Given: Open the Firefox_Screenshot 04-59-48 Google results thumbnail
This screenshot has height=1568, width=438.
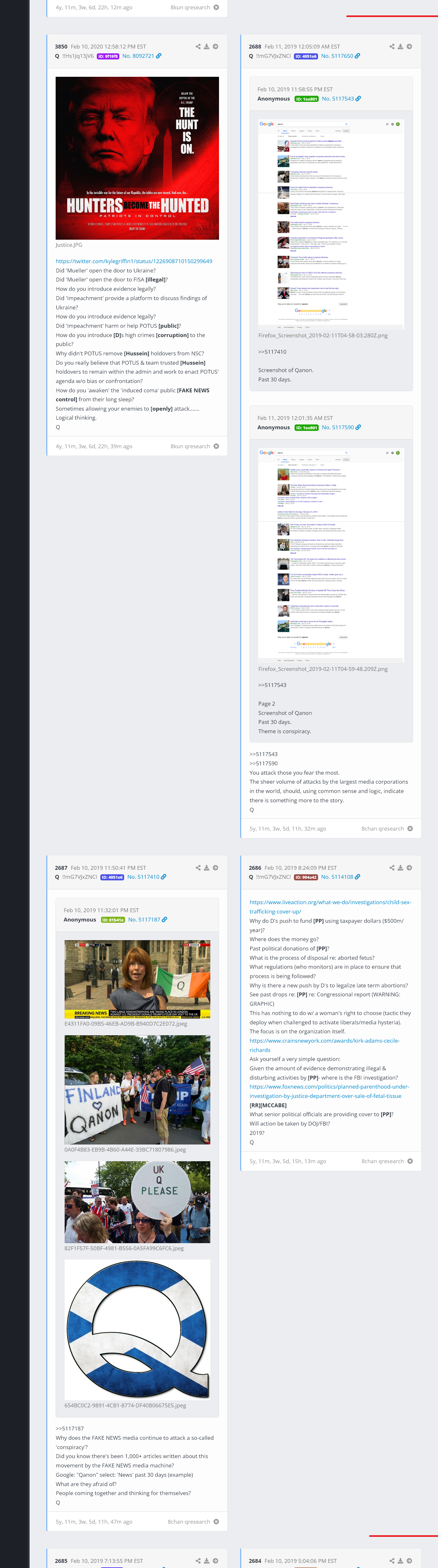Looking at the screenshot, I should click(331, 555).
